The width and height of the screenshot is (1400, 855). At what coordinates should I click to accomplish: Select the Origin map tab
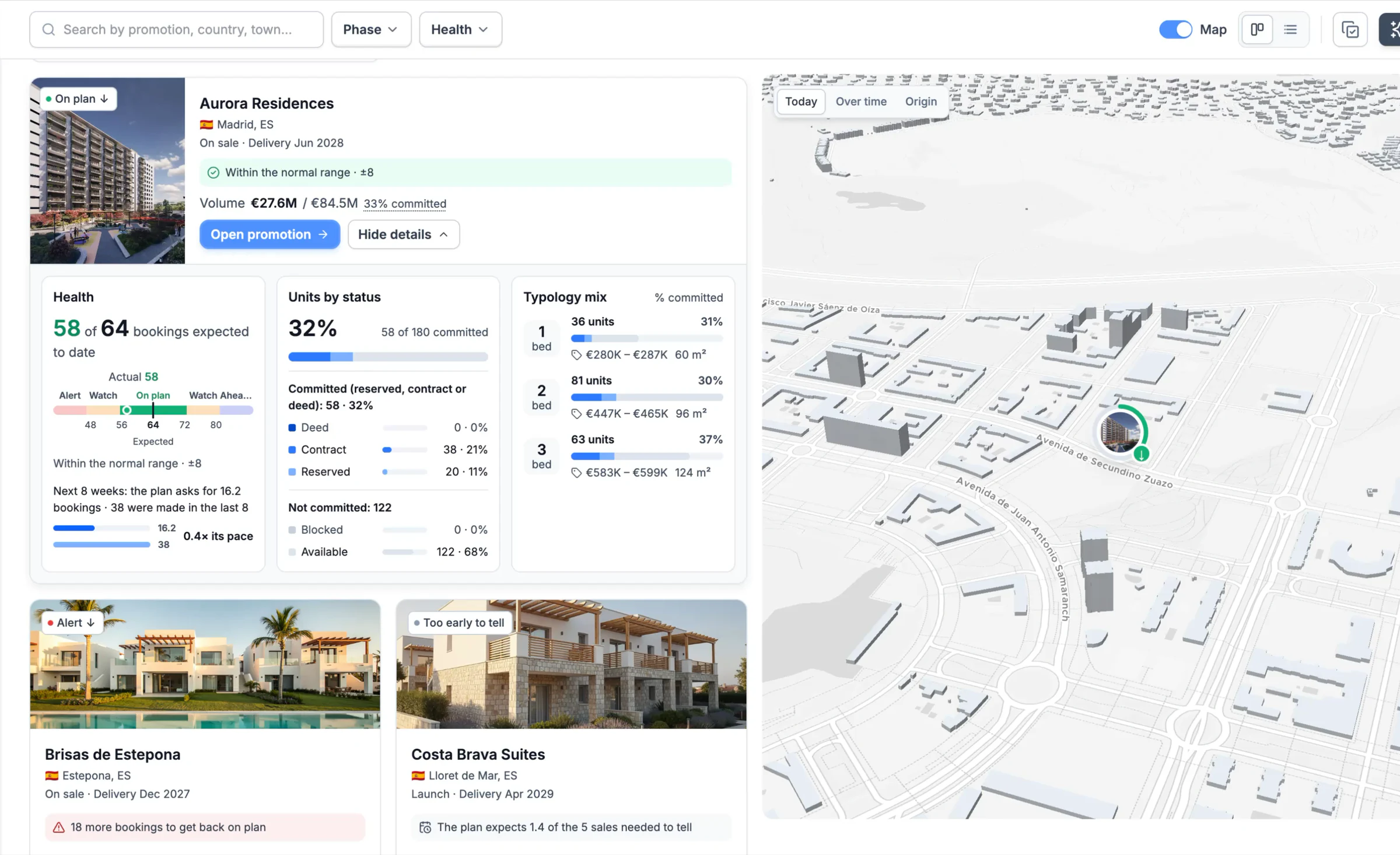(921, 102)
